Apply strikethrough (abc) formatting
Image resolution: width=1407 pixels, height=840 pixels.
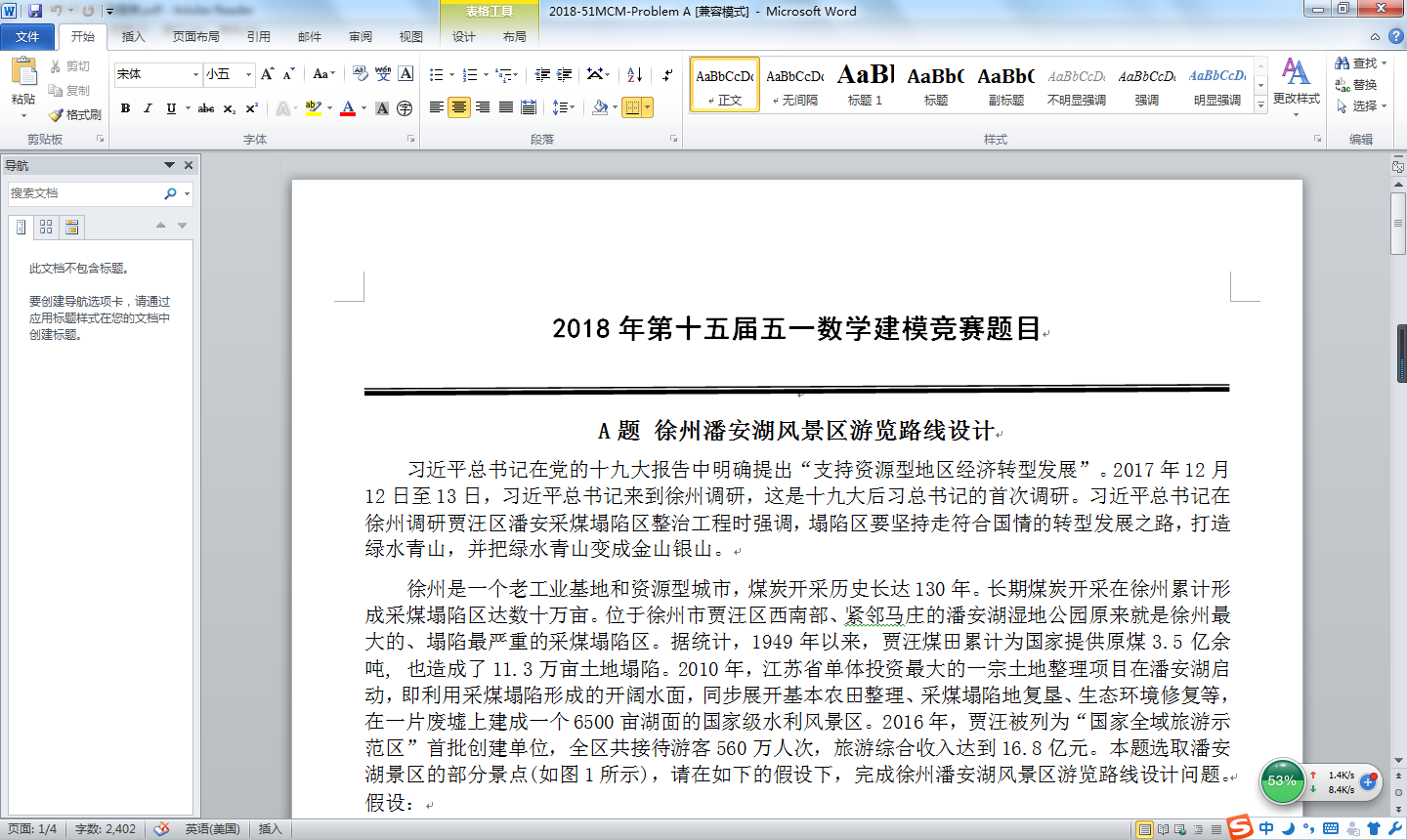pyautogui.click(x=206, y=108)
